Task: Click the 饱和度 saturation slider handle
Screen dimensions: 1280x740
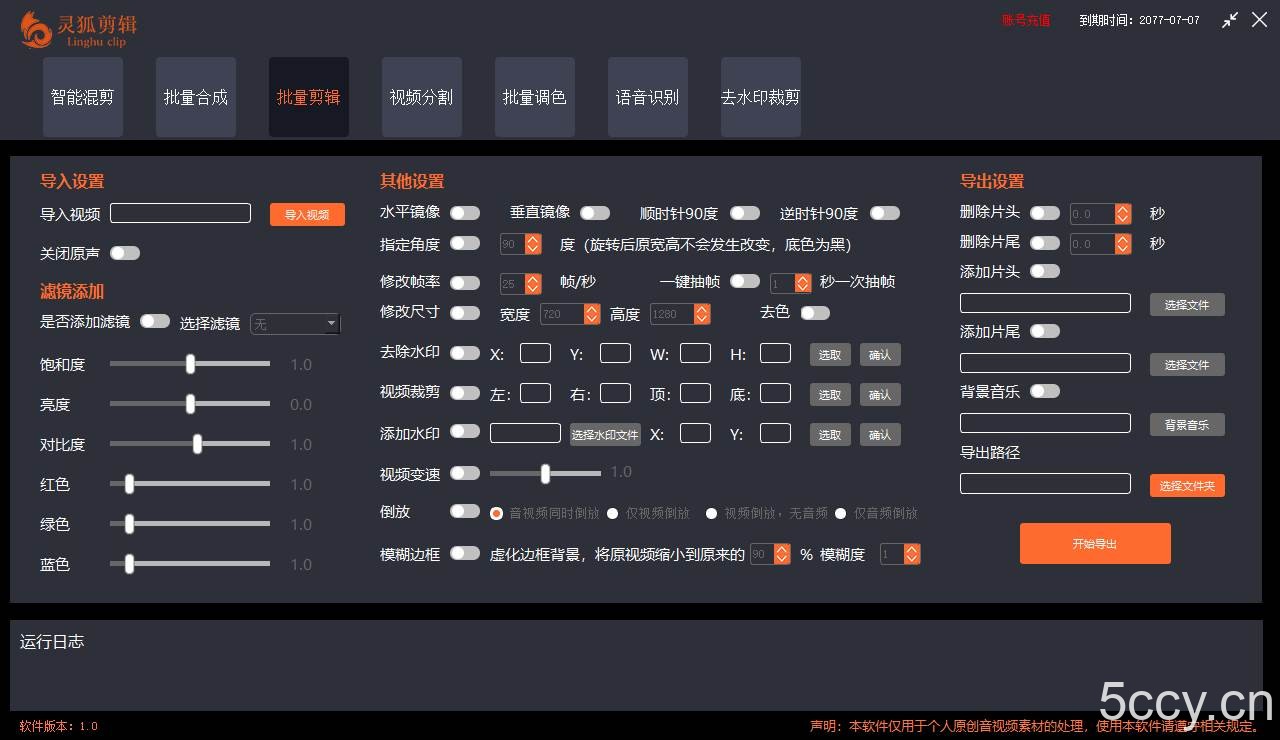Action: click(190, 364)
